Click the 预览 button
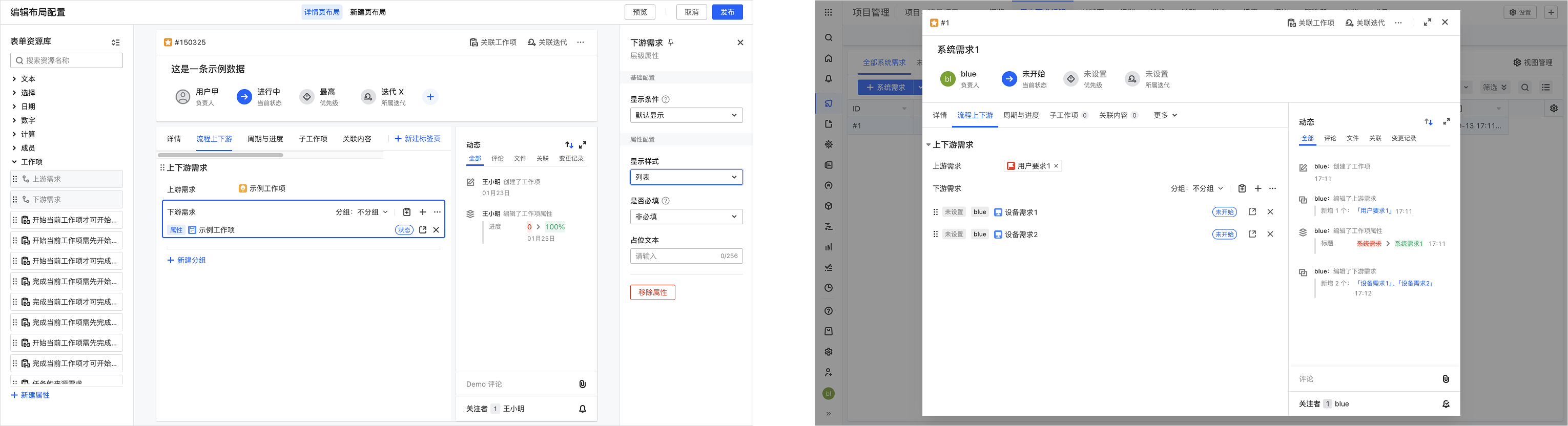The width and height of the screenshot is (1568, 426). tap(639, 12)
